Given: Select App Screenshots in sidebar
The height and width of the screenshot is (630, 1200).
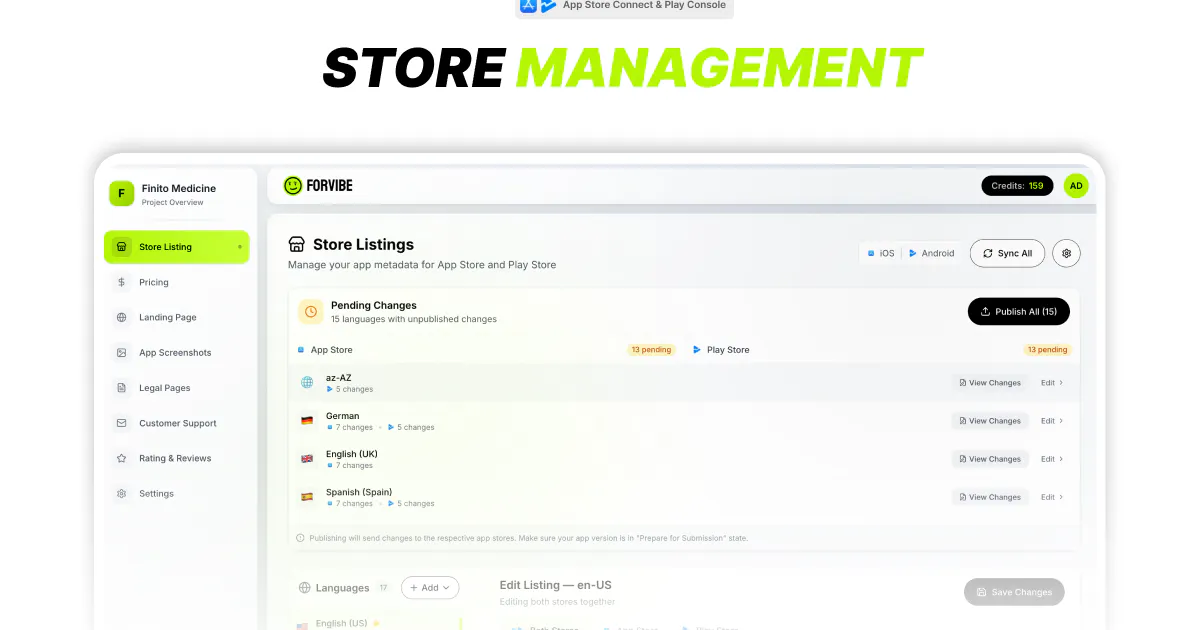Looking at the screenshot, I should [x=176, y=353].
